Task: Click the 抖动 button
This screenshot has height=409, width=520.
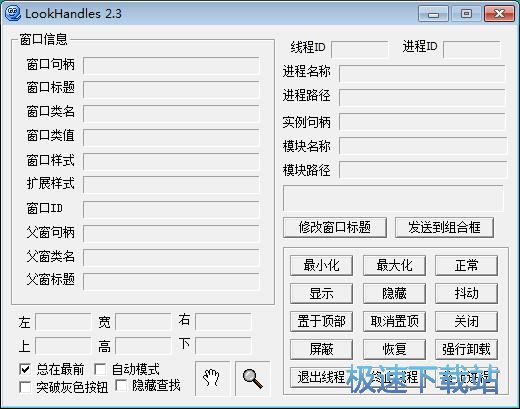Action: click(466, 294)
